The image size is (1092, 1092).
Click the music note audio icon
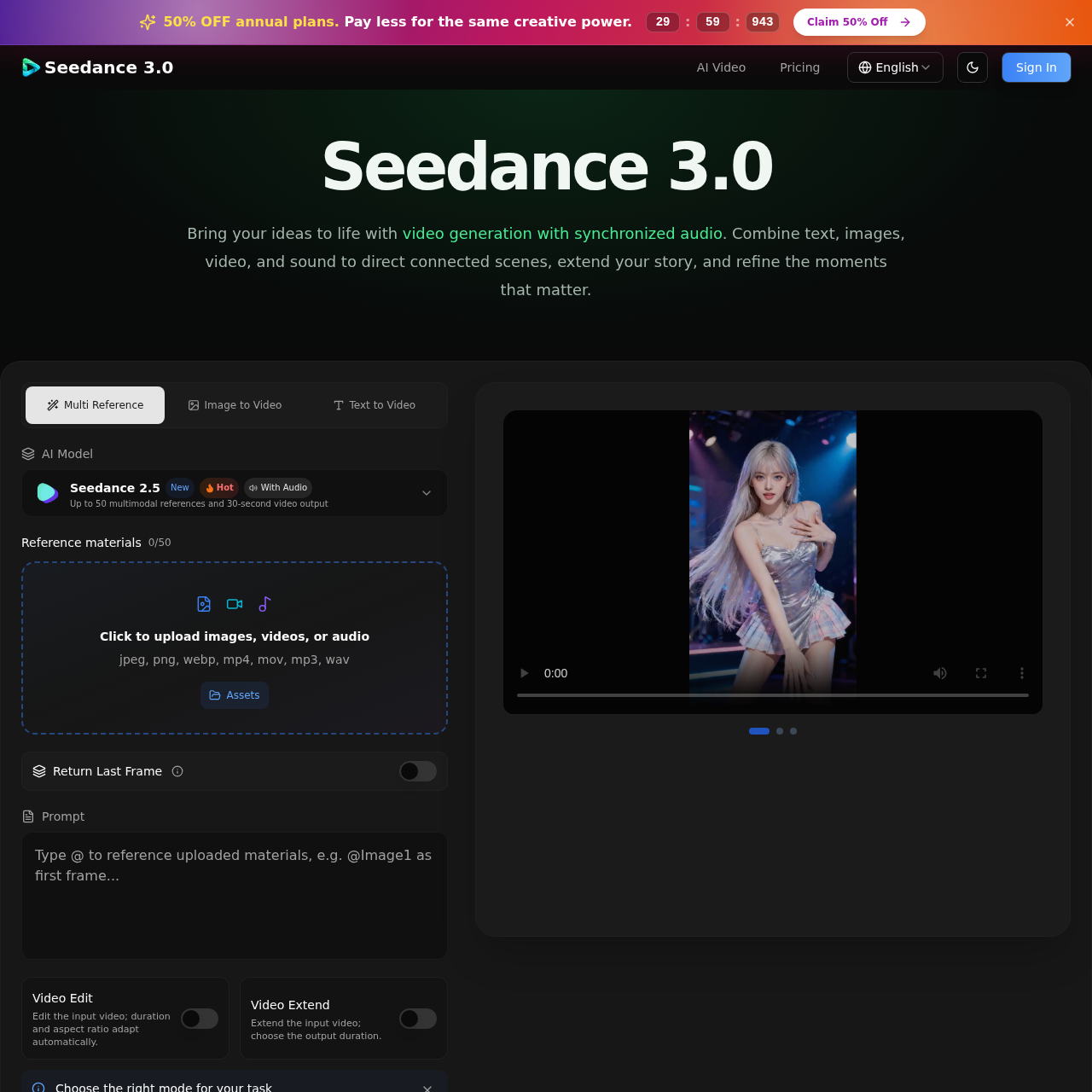[x=265, y=604]
